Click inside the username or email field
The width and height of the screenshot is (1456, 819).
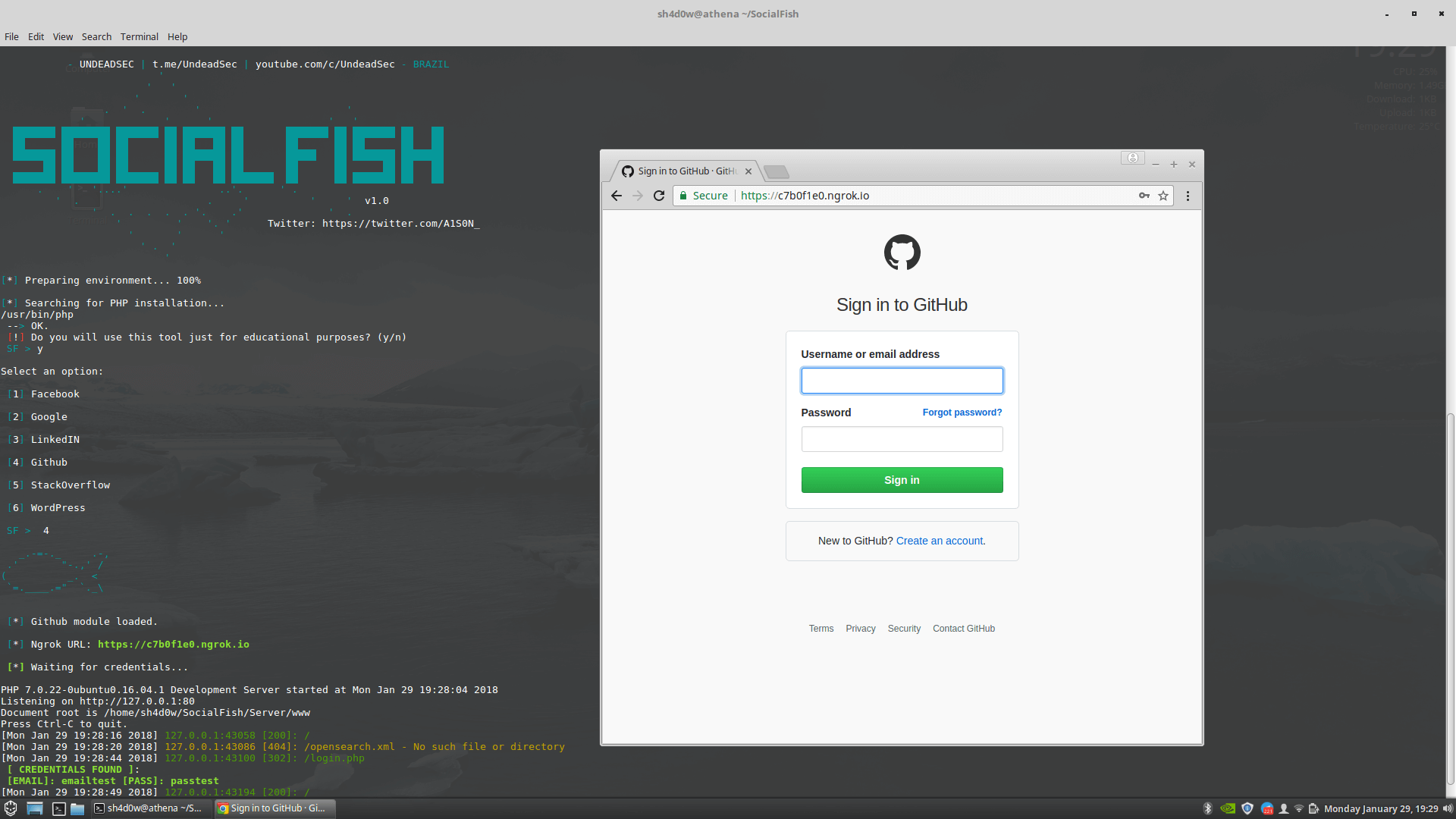(x=902, y=380)
